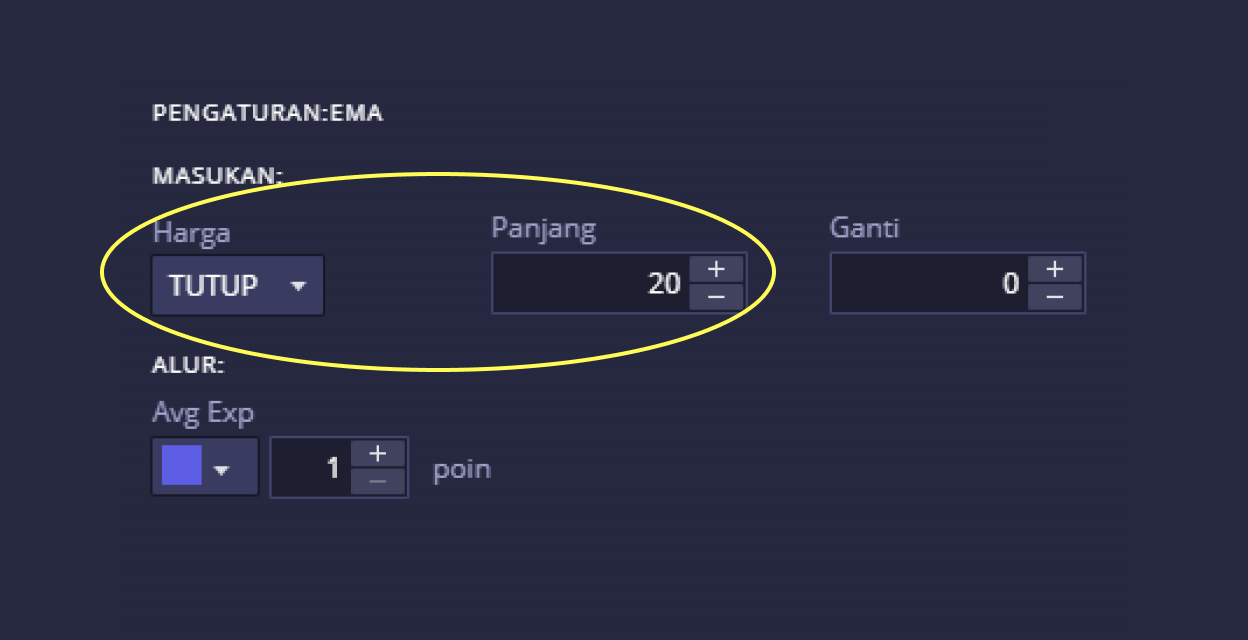This screenshot has width=1248, height=640.
Task: Click the PENGATURAN:EMA heading
Action: (x=267, y=113)
